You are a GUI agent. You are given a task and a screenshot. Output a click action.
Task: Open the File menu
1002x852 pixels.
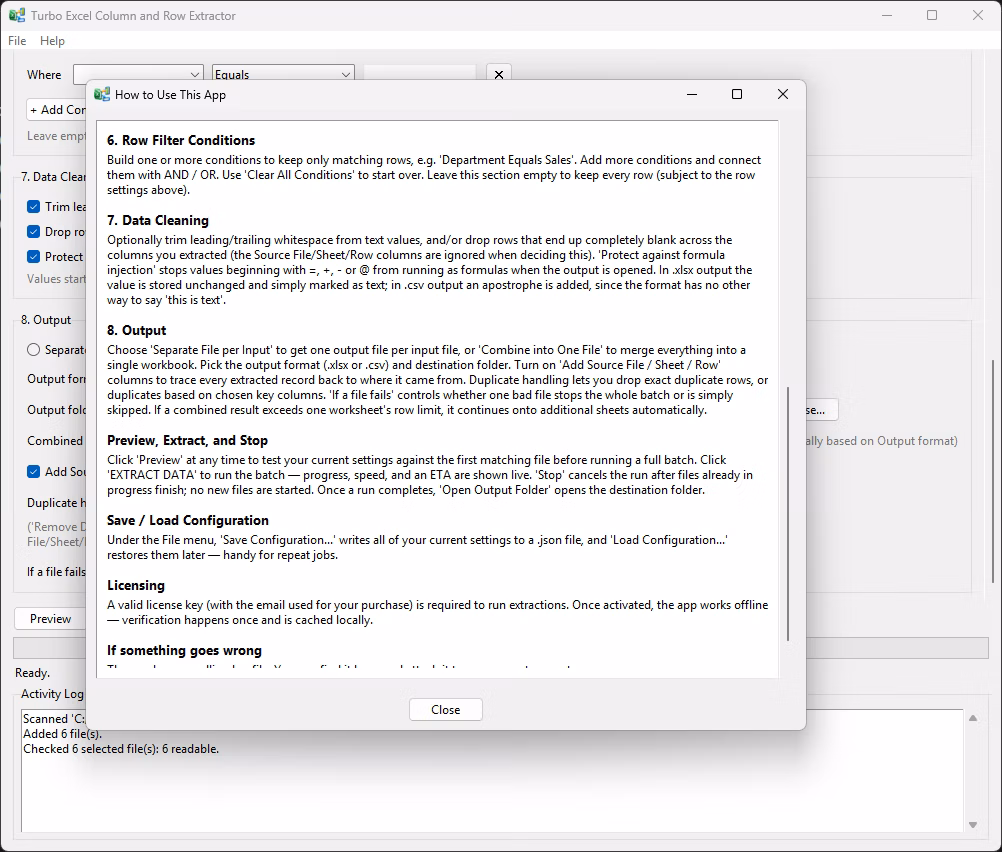(17, 41)
